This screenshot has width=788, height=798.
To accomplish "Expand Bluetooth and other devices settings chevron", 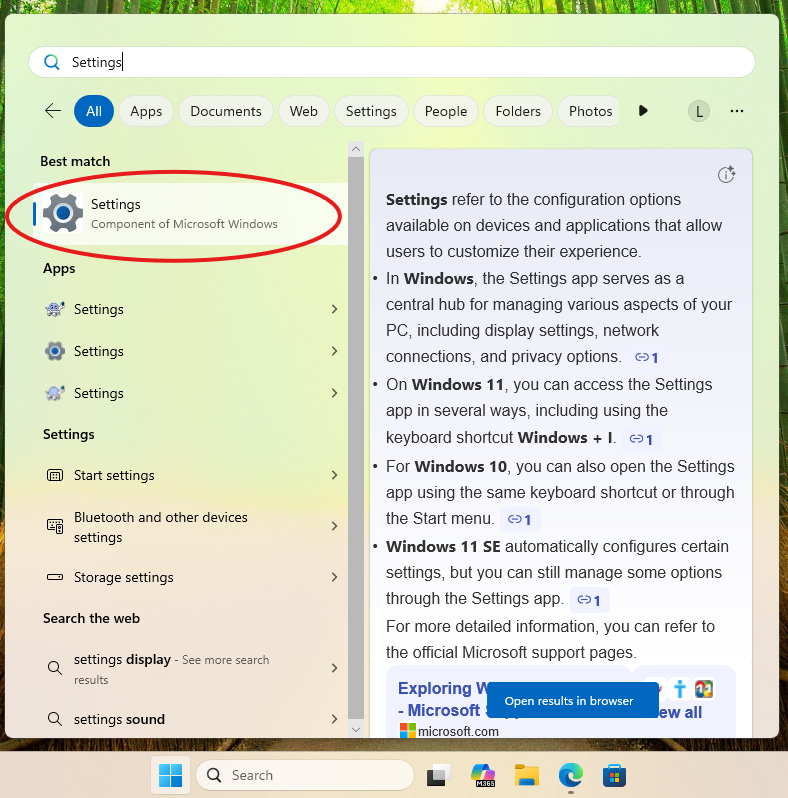I will pos(334,527).
